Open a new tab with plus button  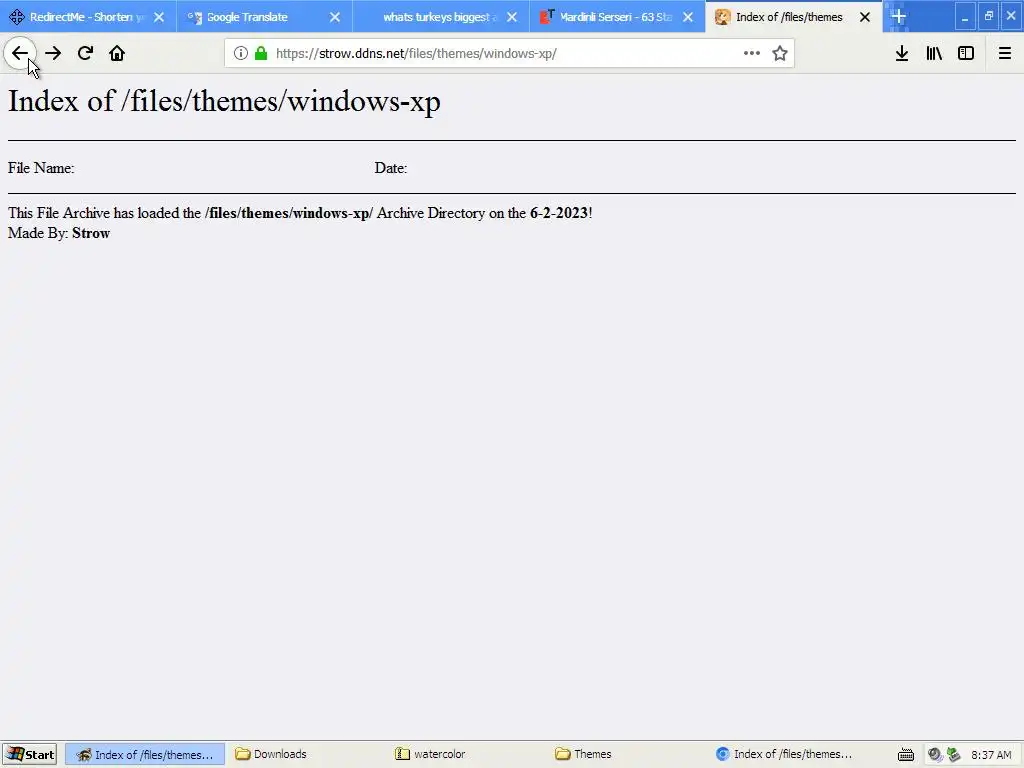(x=899, y=16)
